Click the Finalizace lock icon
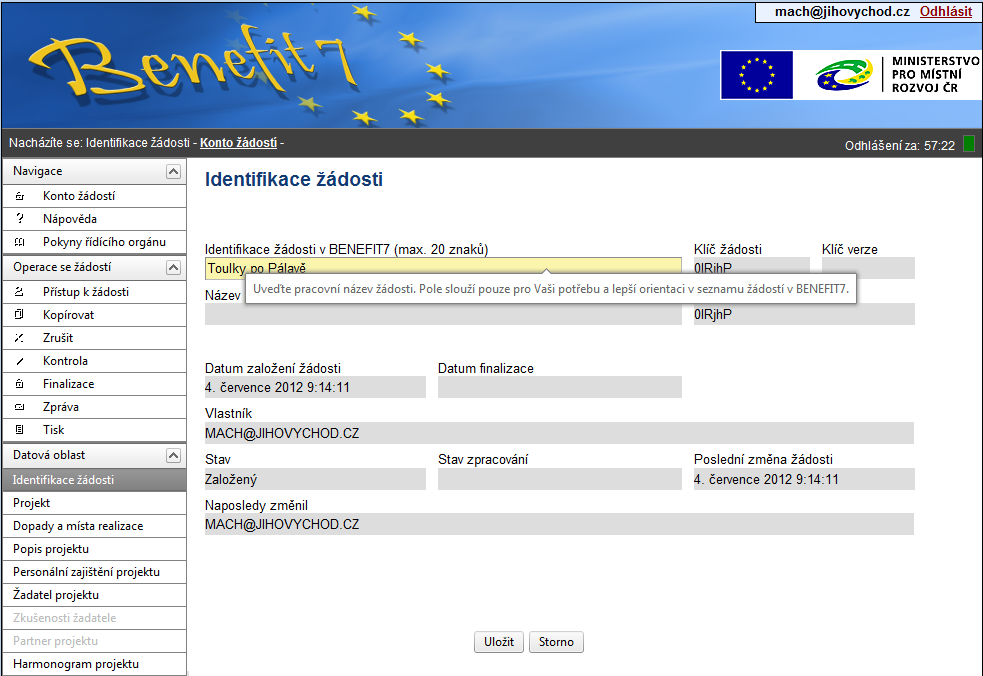 click(19, 384)
